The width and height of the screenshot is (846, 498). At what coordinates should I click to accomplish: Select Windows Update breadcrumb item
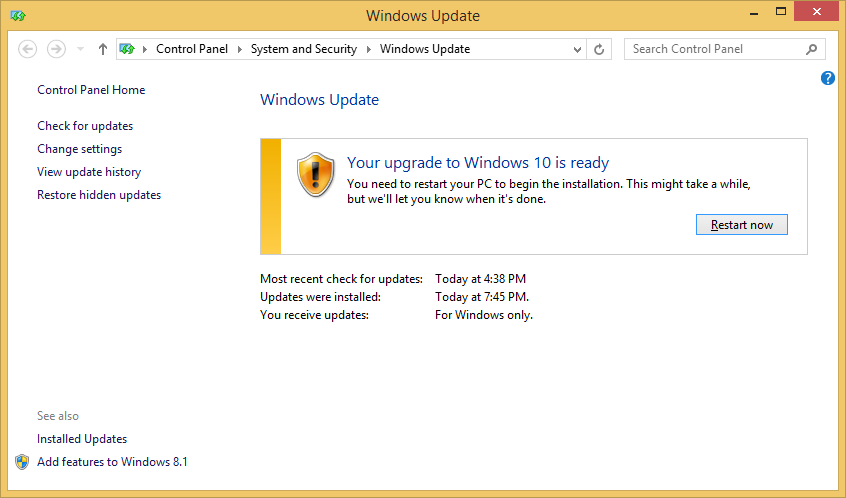pyautogui.click(x=425, y=49)
